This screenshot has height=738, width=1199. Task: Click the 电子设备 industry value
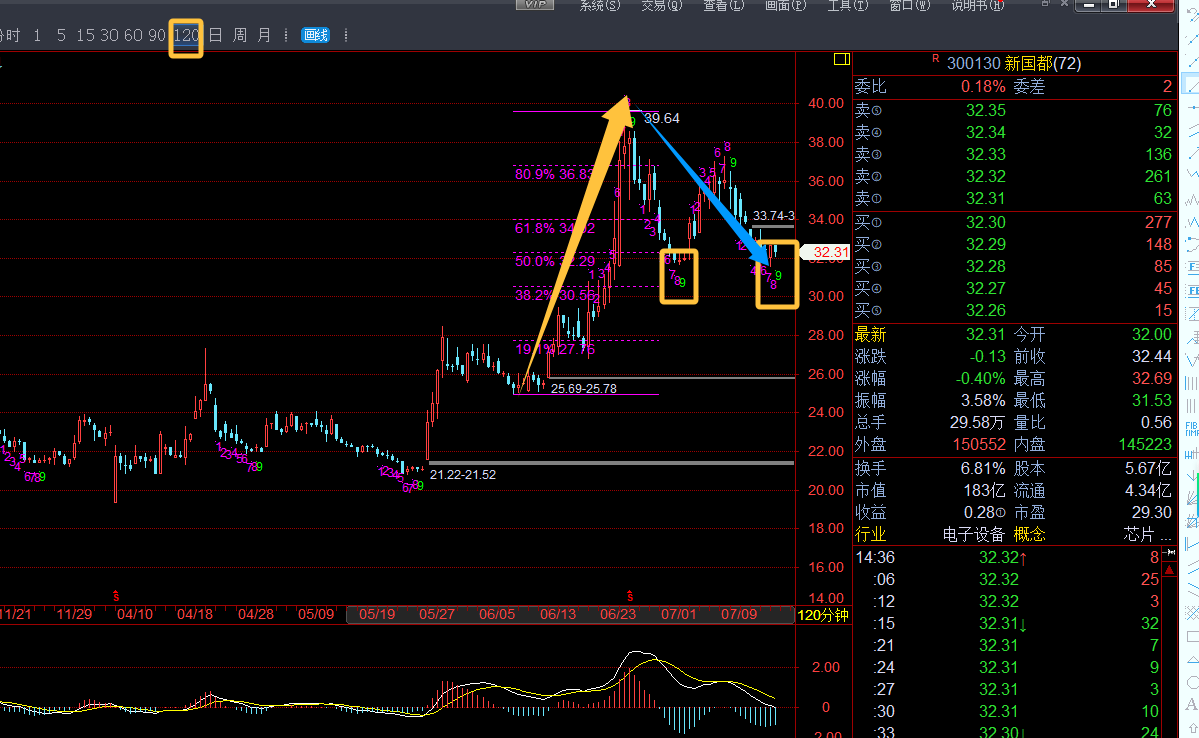coord(974,534)
